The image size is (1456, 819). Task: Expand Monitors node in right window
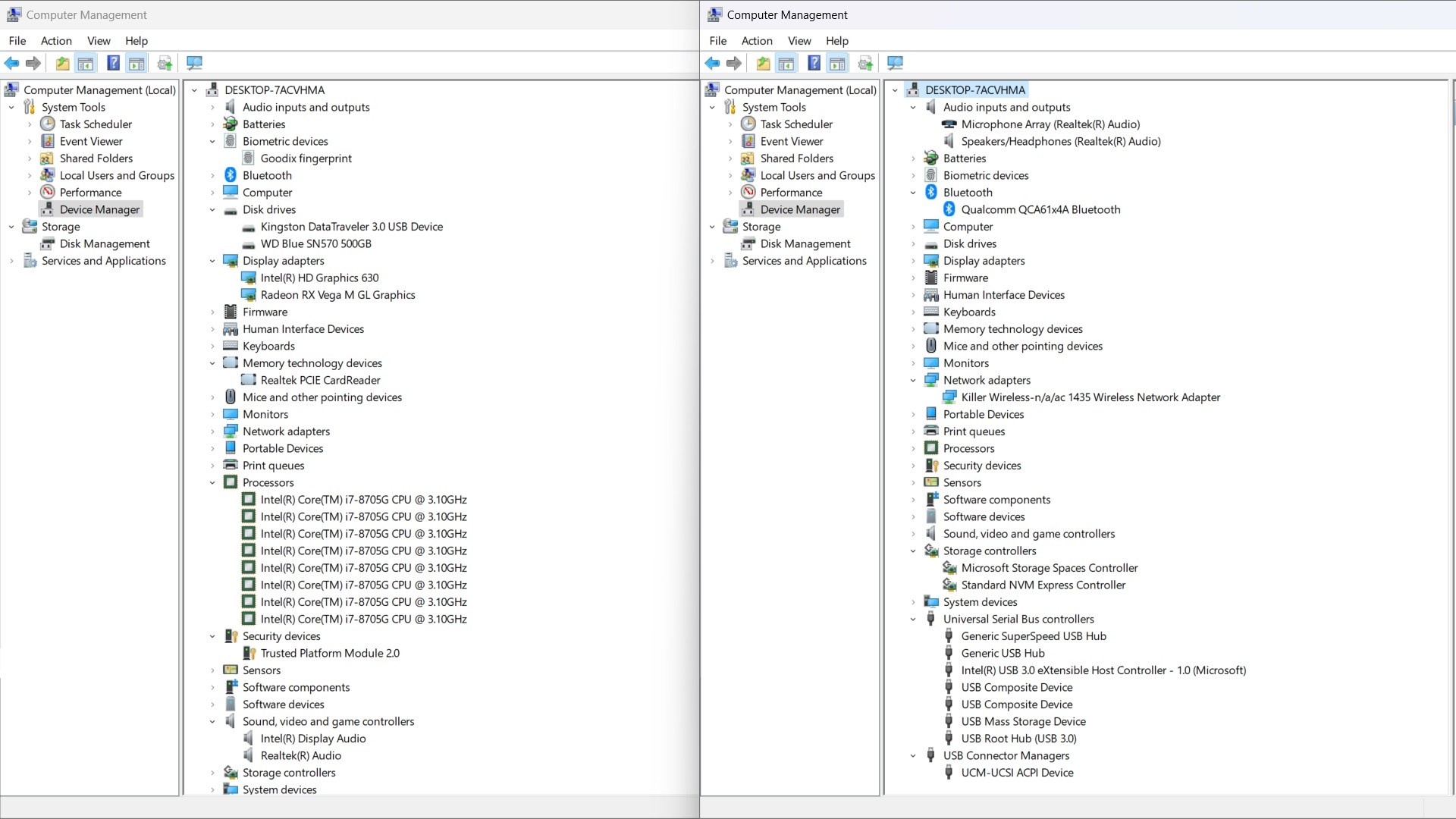tap(913, 363)
